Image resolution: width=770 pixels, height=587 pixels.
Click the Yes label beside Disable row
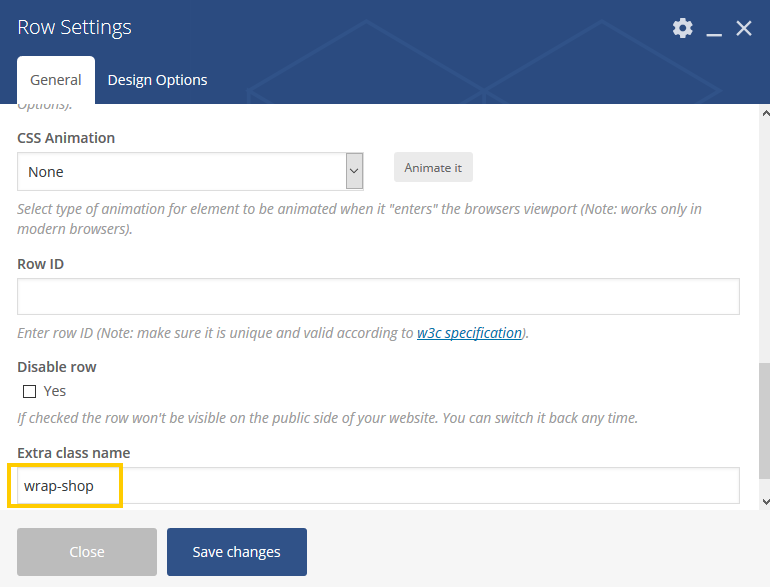(x=55, y=391)
